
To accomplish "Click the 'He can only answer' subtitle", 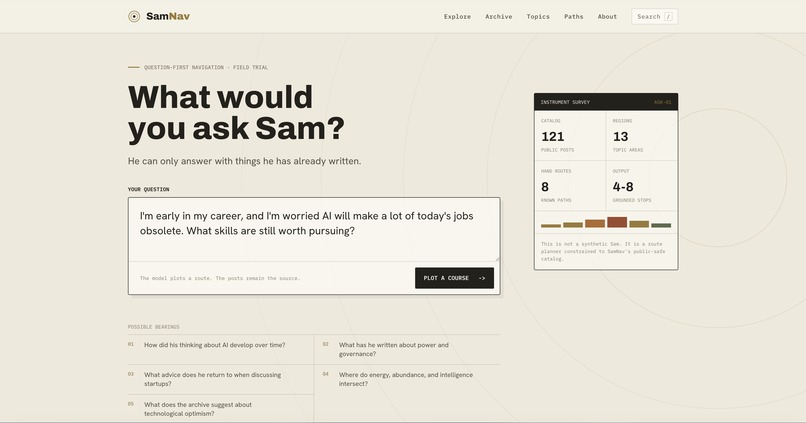I will coord(244,161).
